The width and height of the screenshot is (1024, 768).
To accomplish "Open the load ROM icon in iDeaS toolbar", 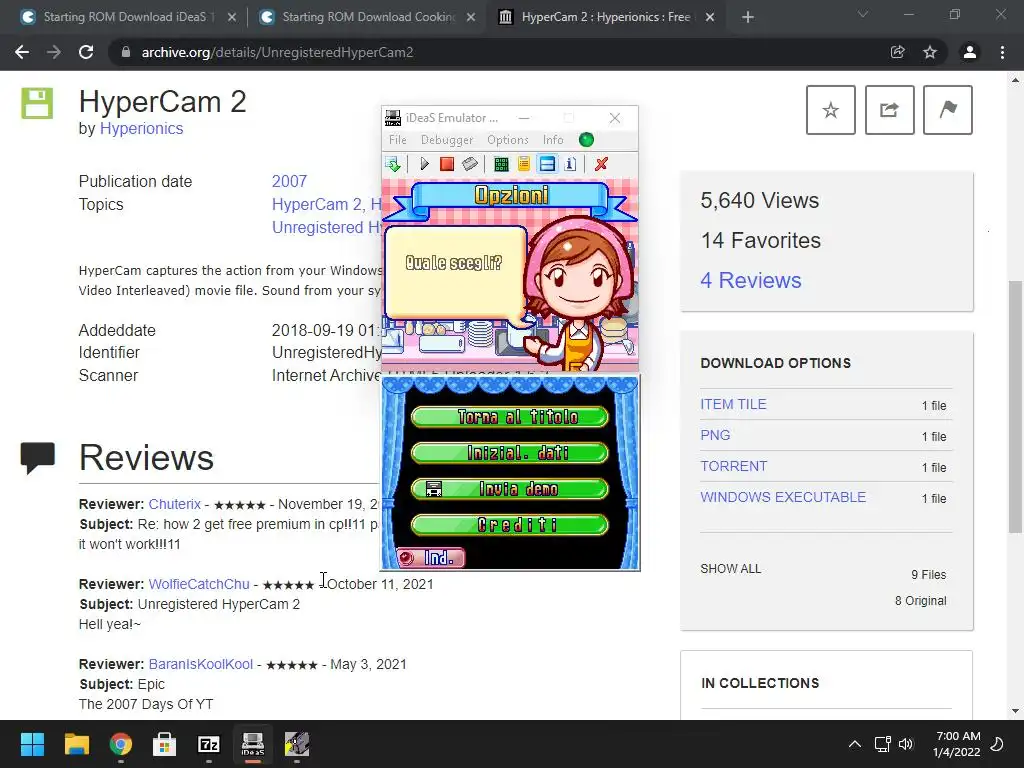I will 392,164.
